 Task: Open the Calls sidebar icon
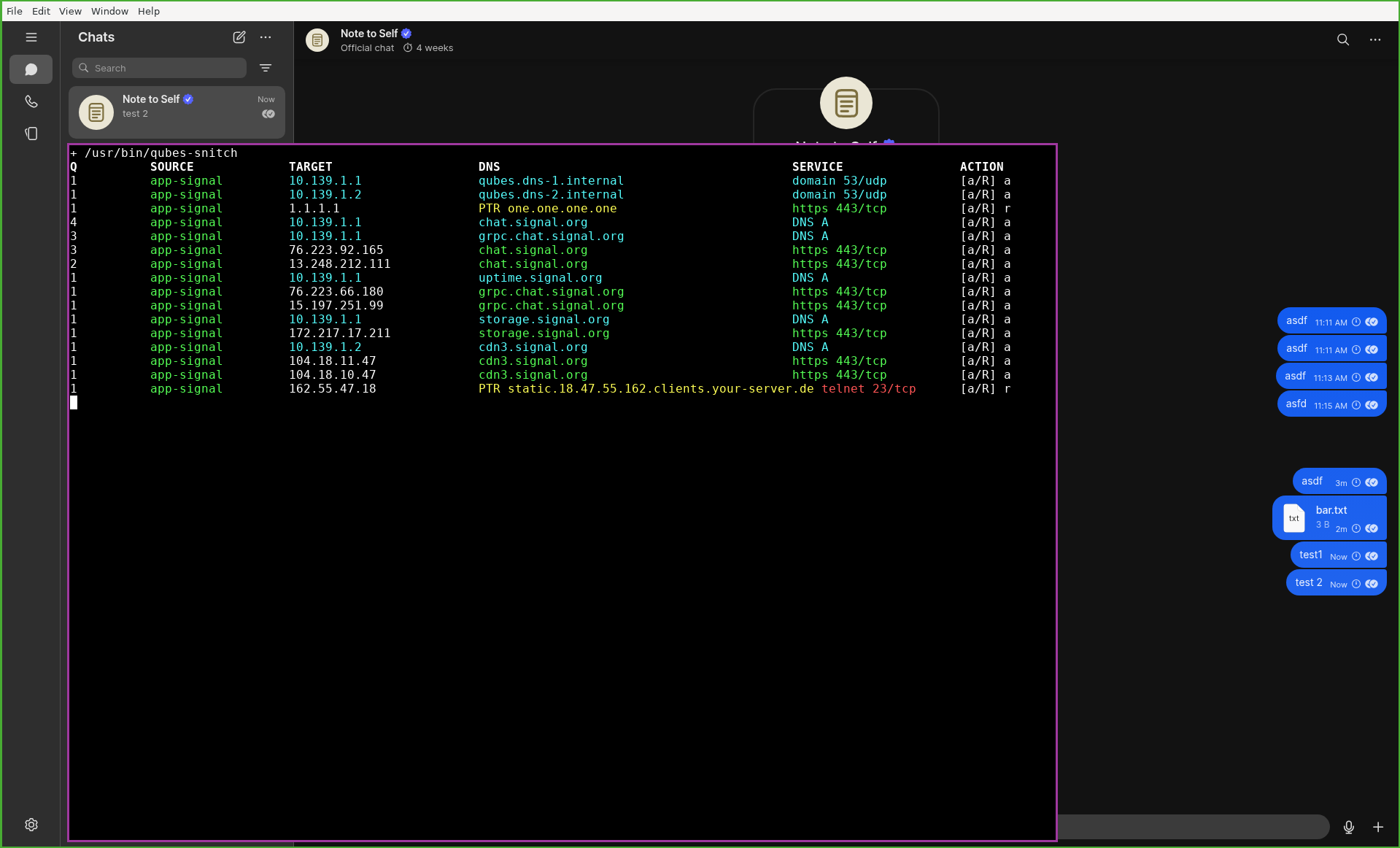point(31,101)
